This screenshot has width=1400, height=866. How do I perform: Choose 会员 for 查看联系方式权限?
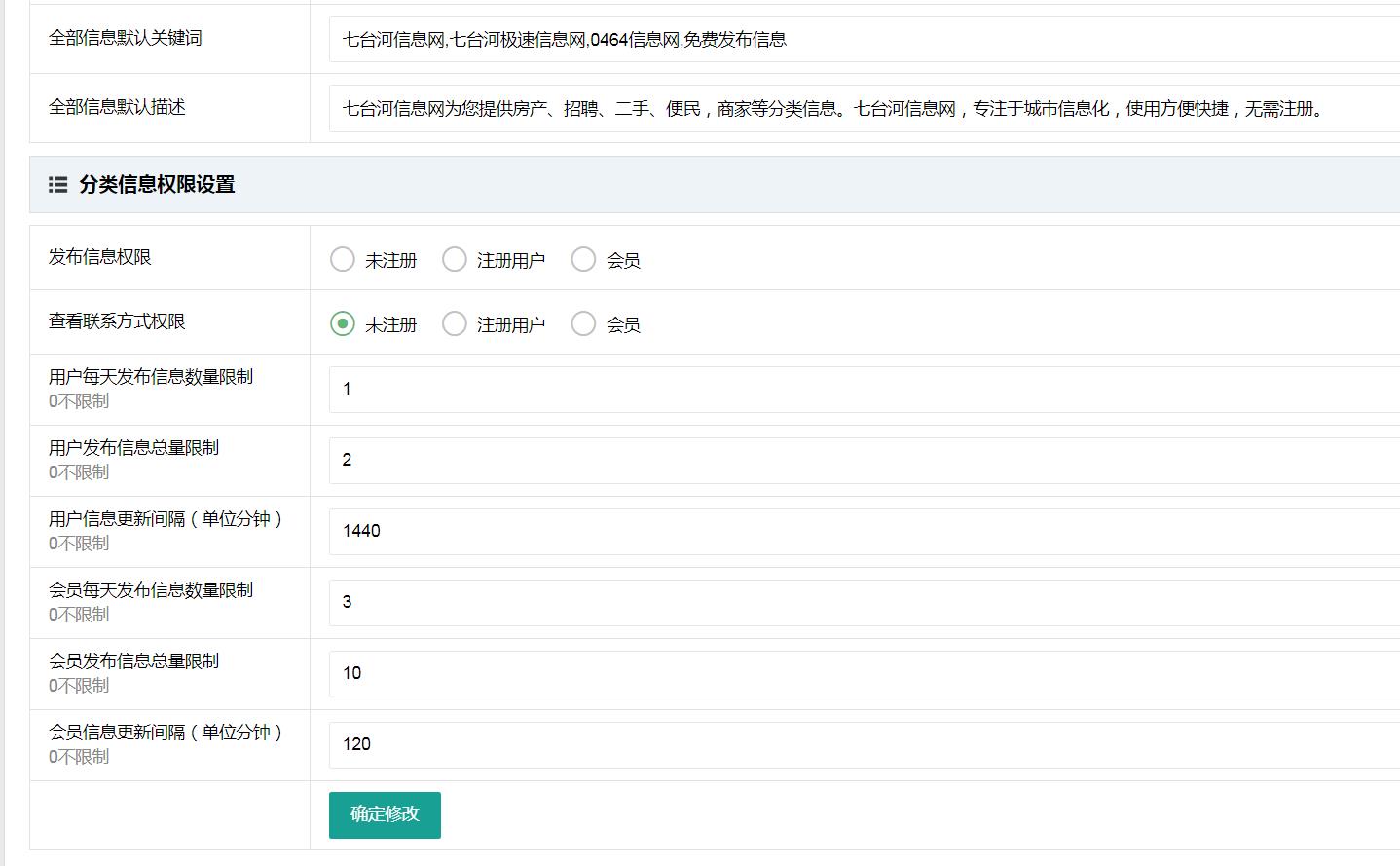[583, 323]
